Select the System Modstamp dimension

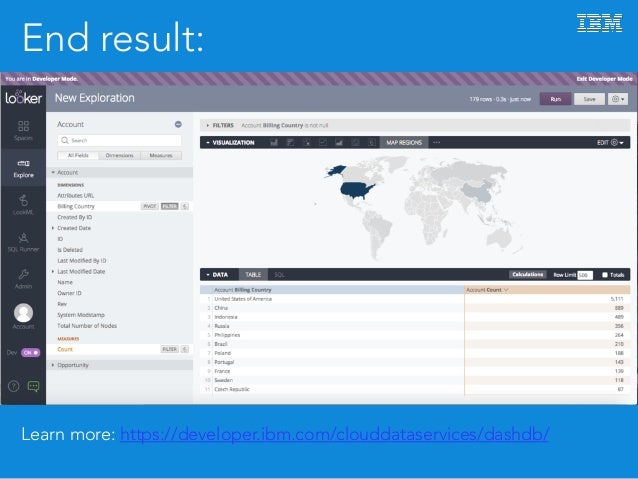[81, 315]
